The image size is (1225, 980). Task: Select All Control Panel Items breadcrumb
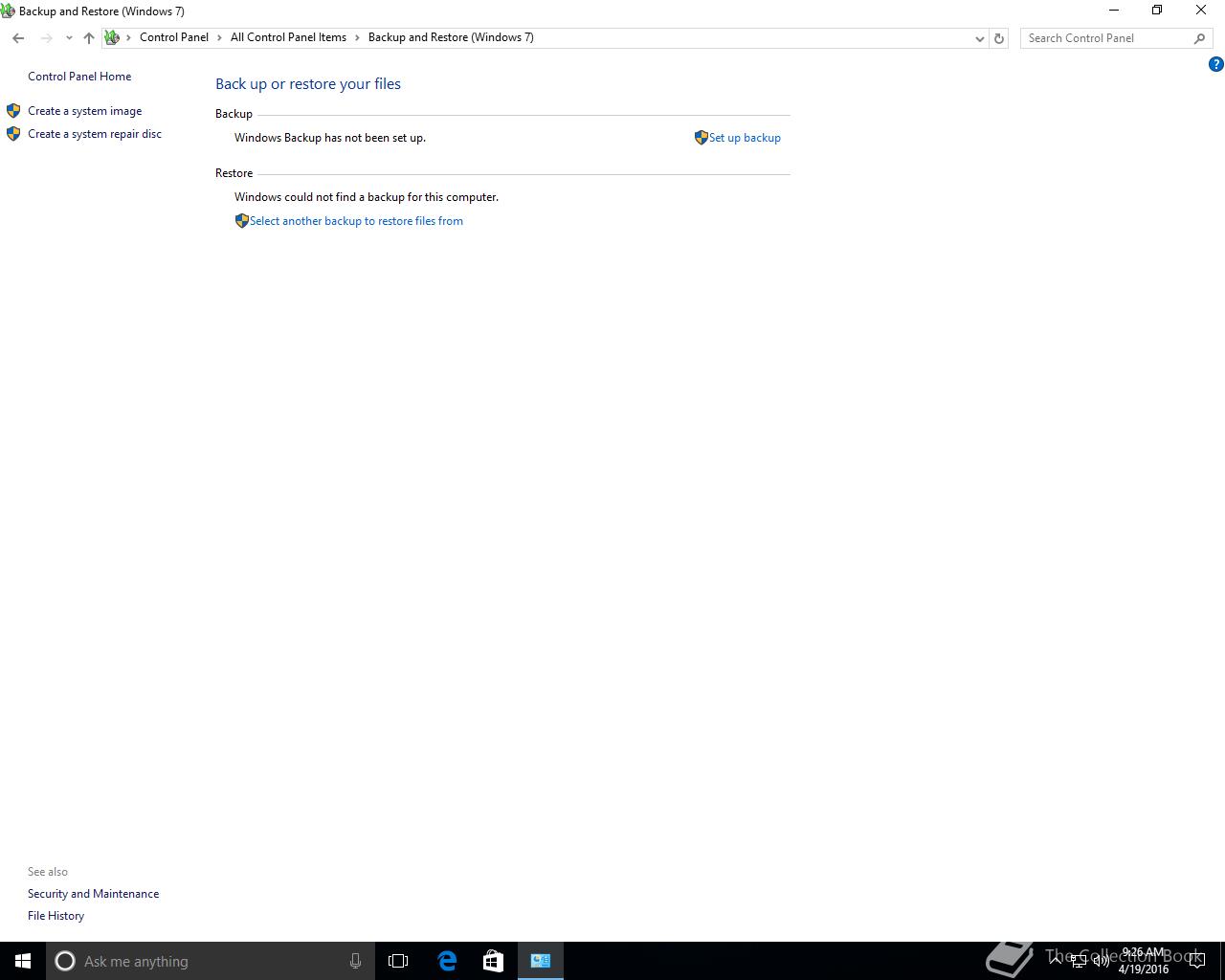(288, 37)
